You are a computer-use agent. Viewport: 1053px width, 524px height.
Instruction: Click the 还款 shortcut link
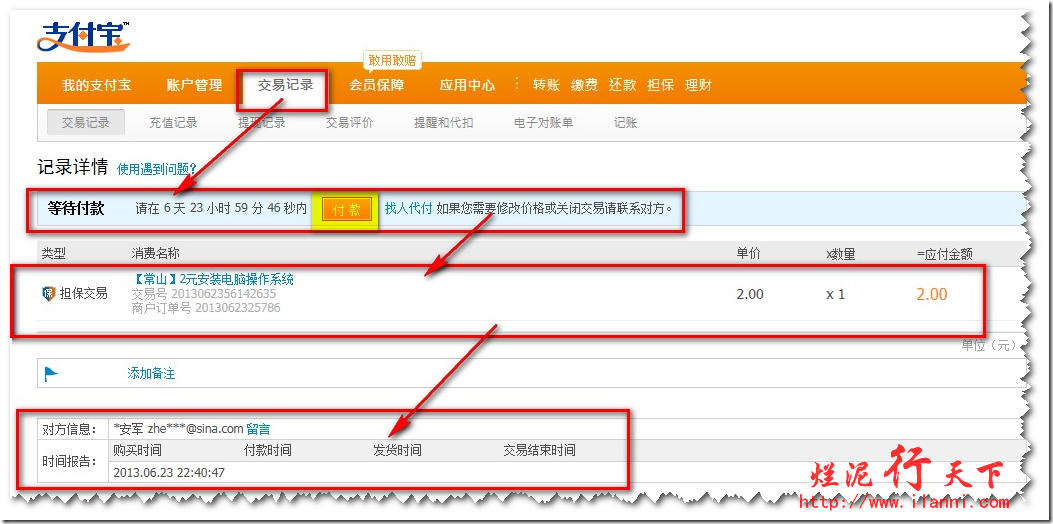pyautogui.click(x=623, y=85)
